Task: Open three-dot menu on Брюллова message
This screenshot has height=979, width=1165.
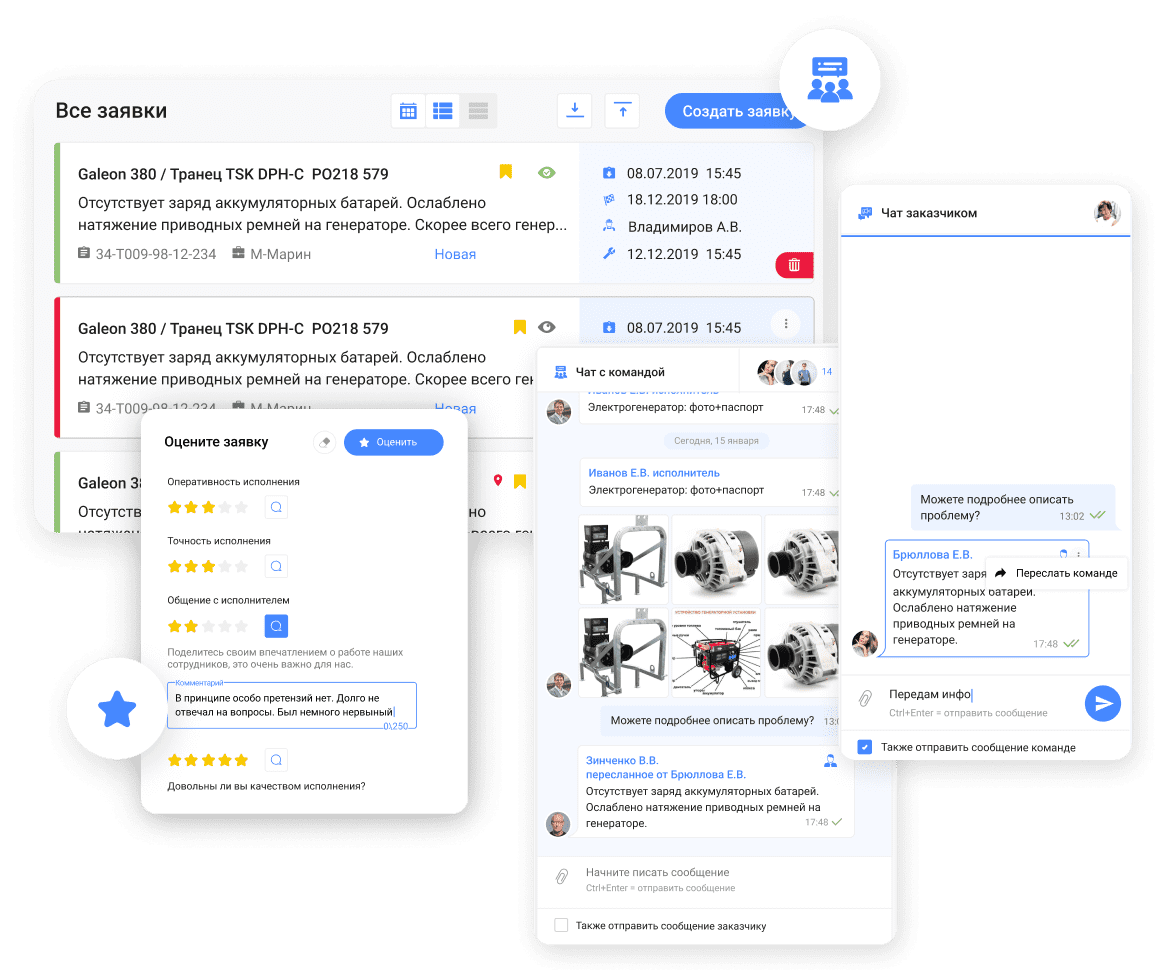Action: coord(1078,554)
